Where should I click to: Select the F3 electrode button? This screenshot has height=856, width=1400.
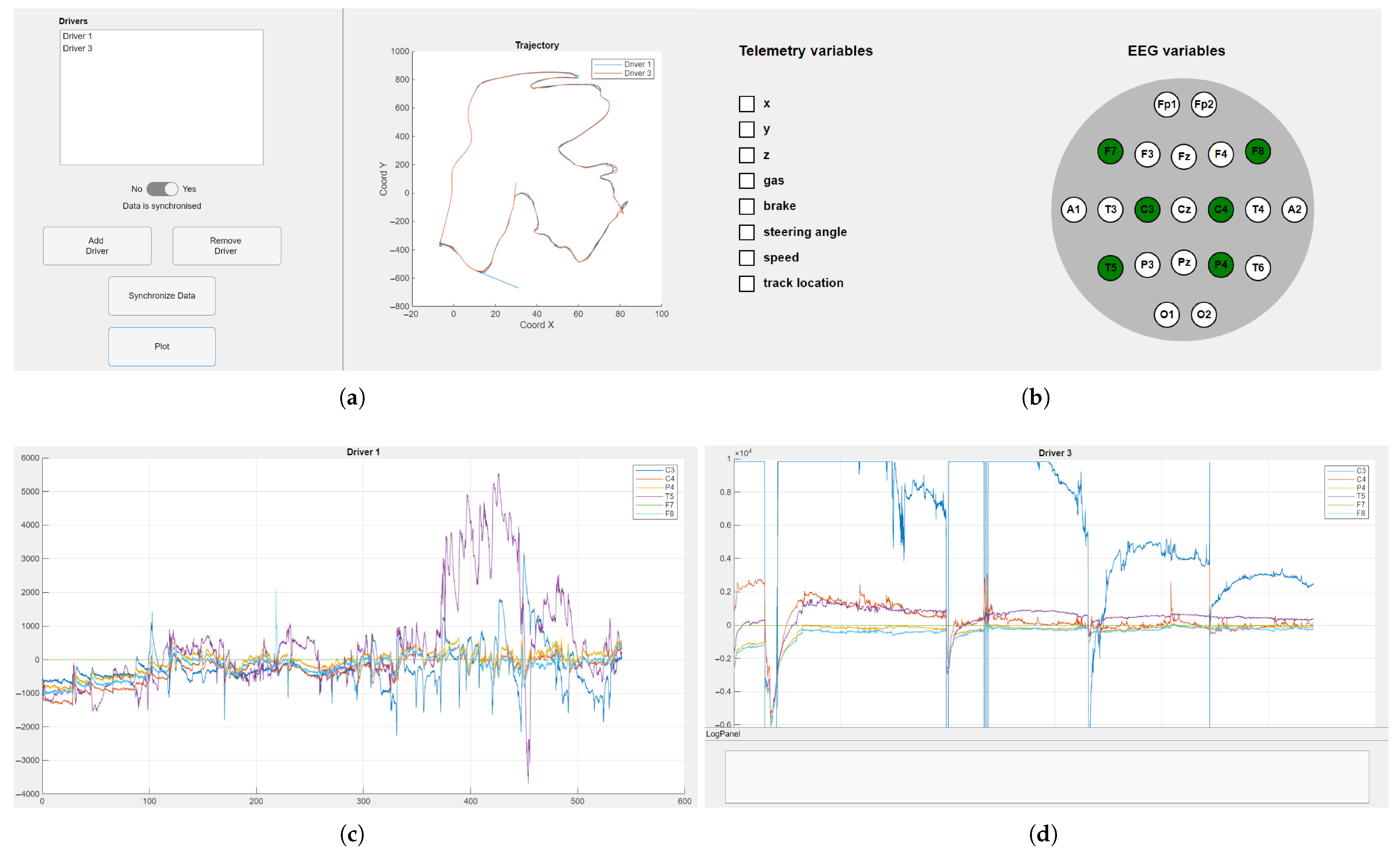click(1147, 154)
